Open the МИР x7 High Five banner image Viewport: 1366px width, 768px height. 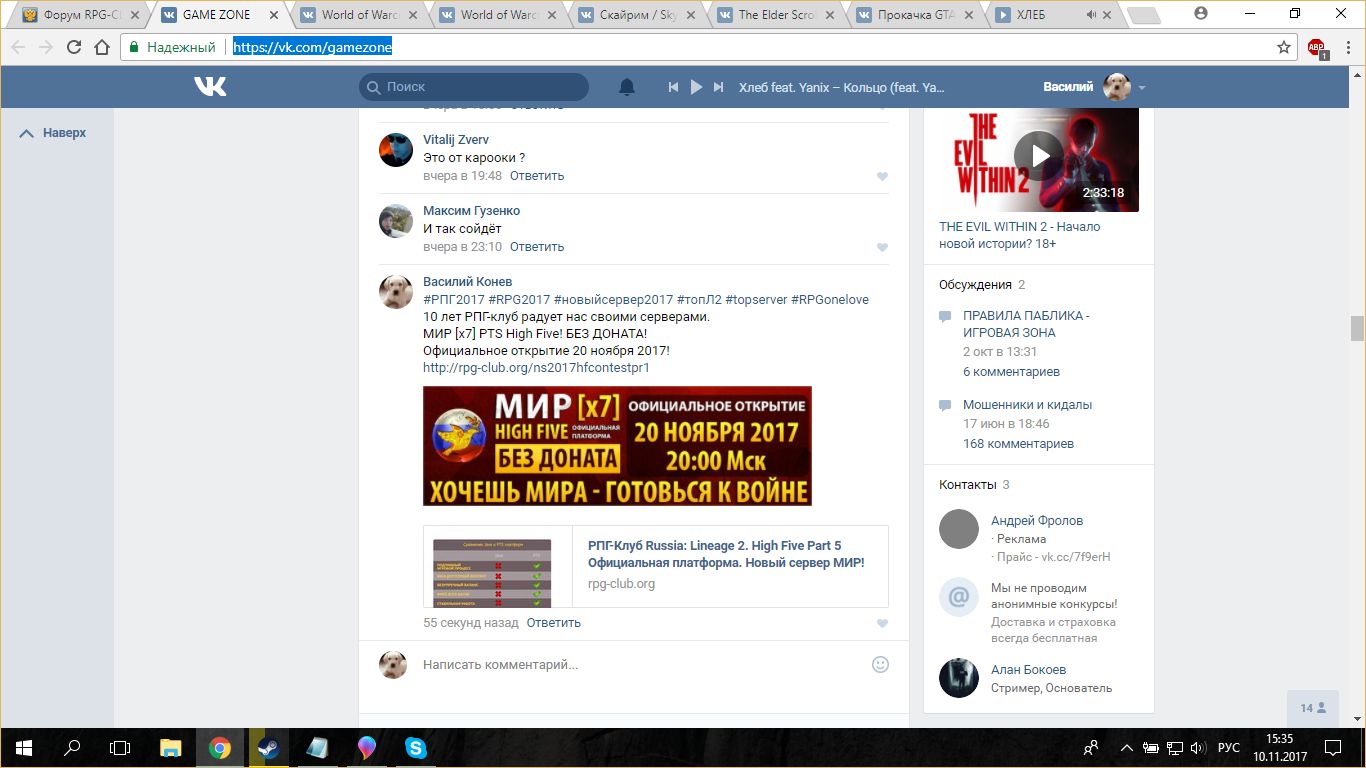(x=617, y=446)
